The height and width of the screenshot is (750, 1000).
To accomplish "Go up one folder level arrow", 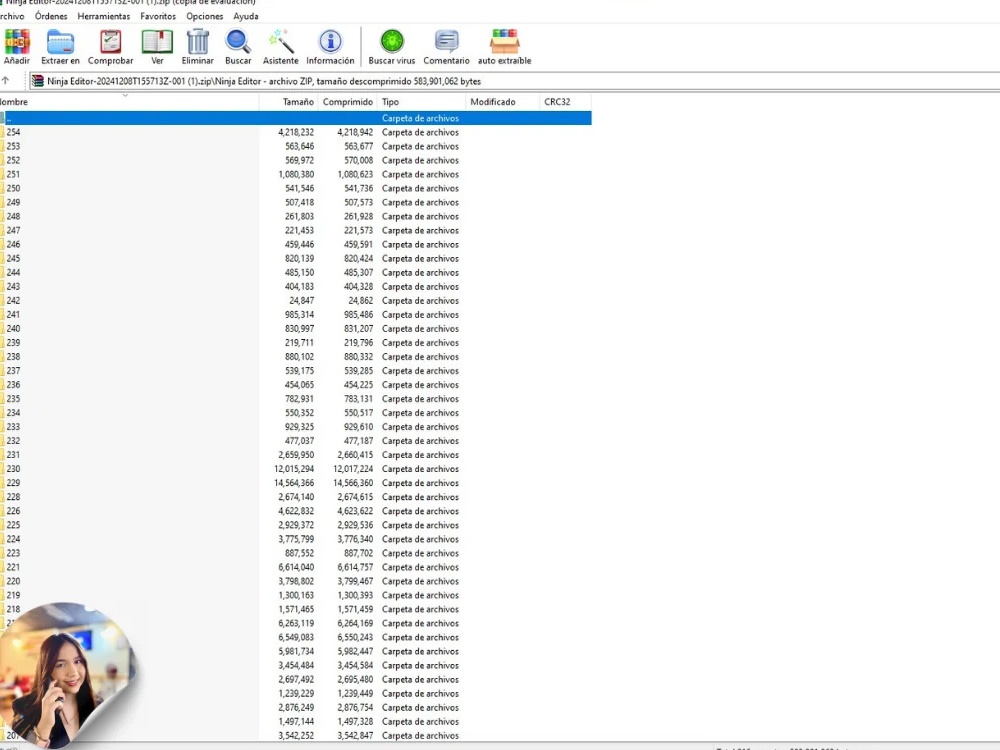I will pyautogui.click(x=6, y=80).
